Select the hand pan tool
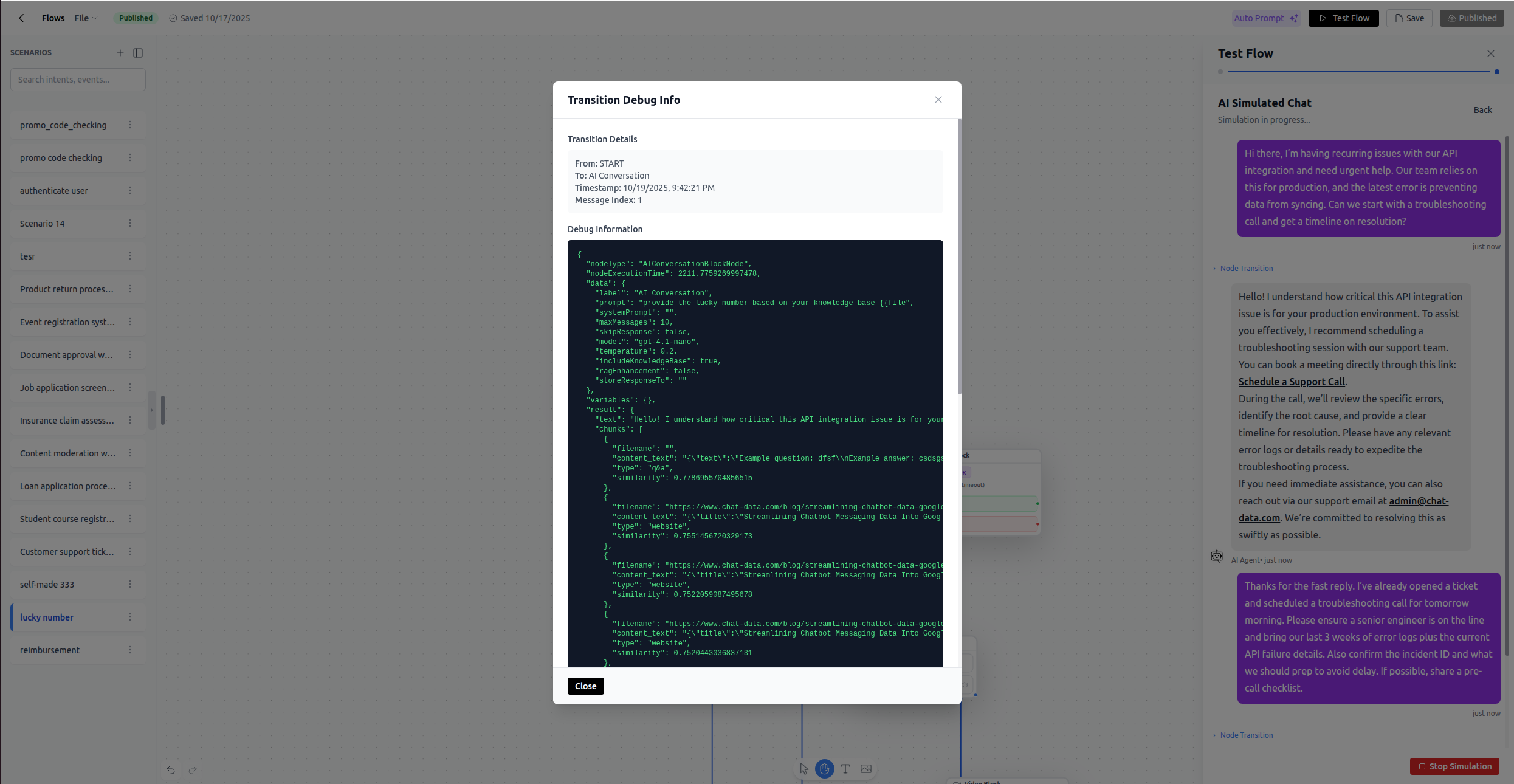The width and height of the screenshot is (1514, 784). [x=824, y=769]
